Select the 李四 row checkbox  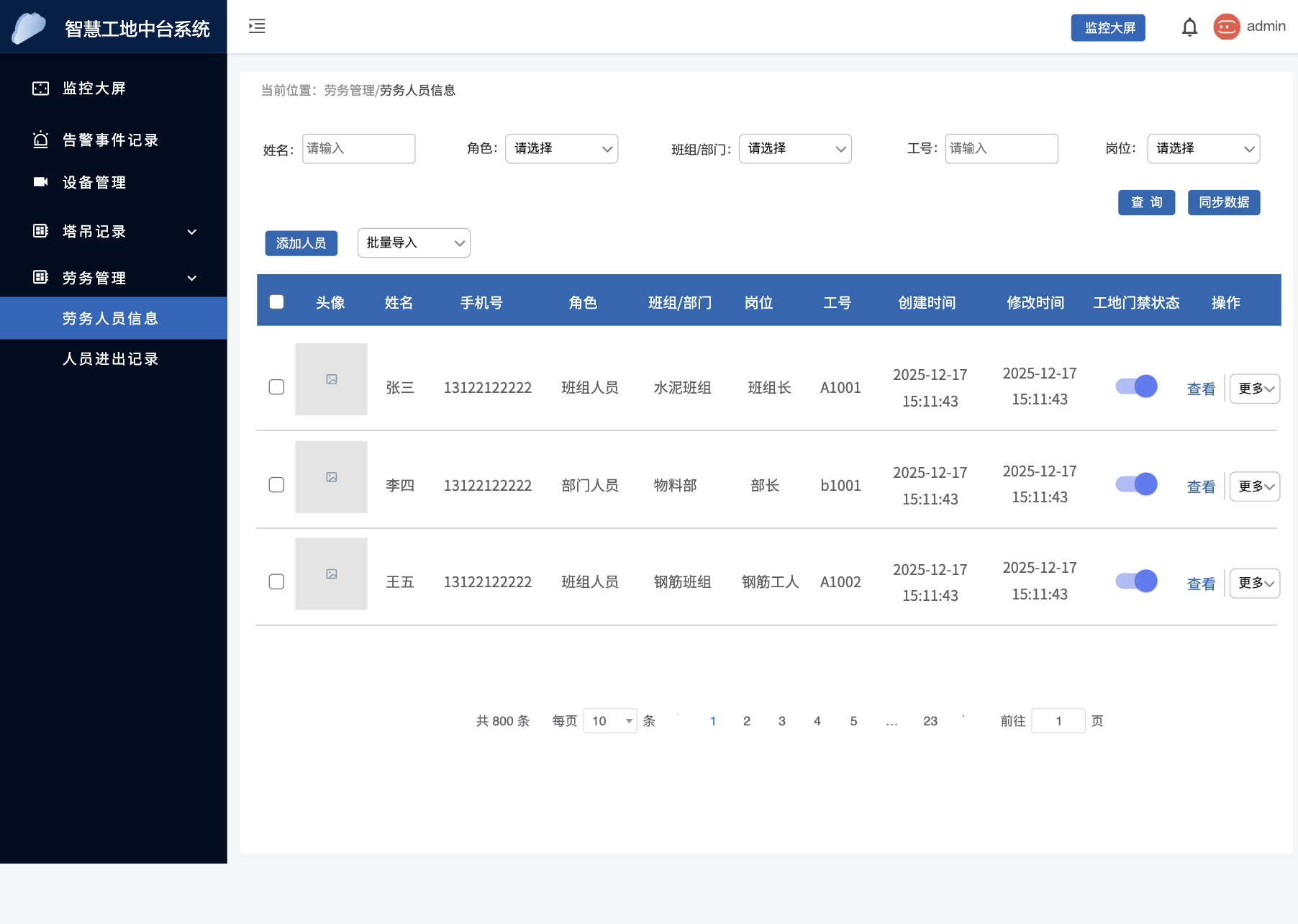[276, 485]
